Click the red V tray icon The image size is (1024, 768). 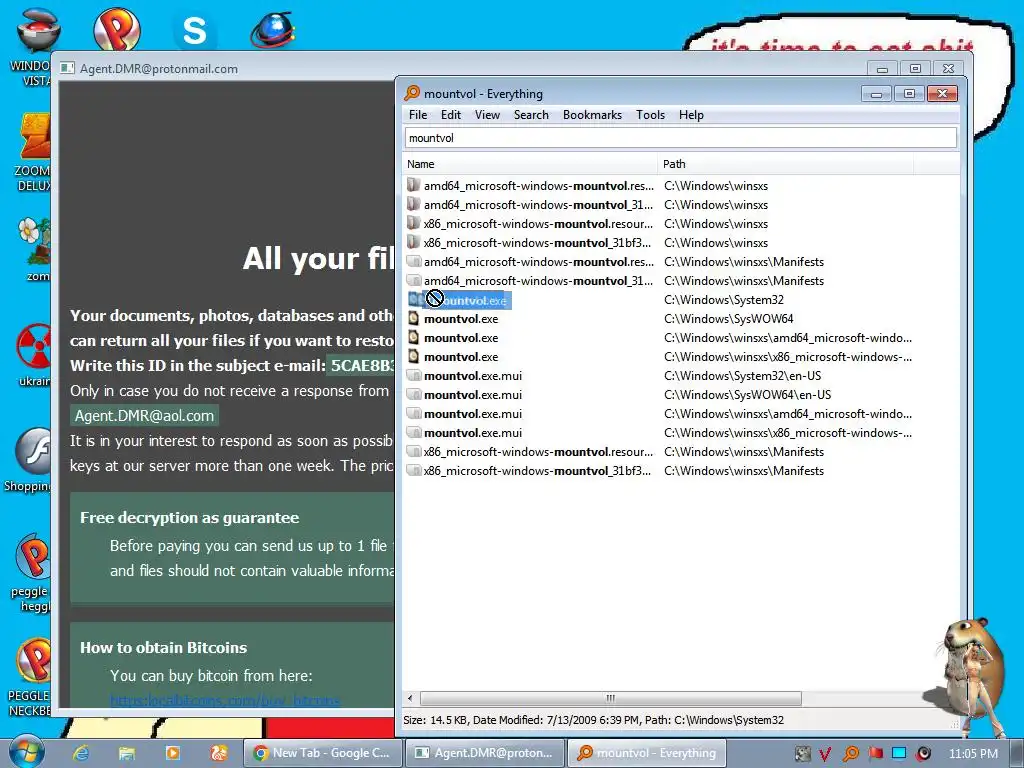point(825,754)
